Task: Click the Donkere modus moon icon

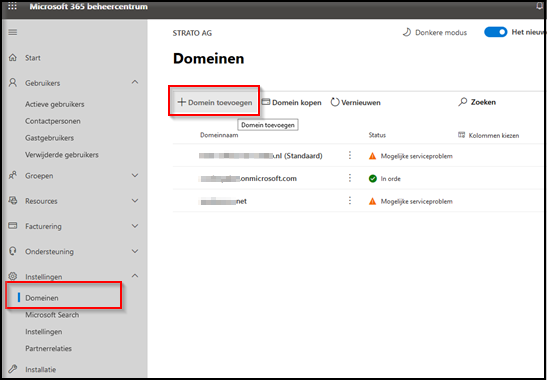Action: pos(406,32)
